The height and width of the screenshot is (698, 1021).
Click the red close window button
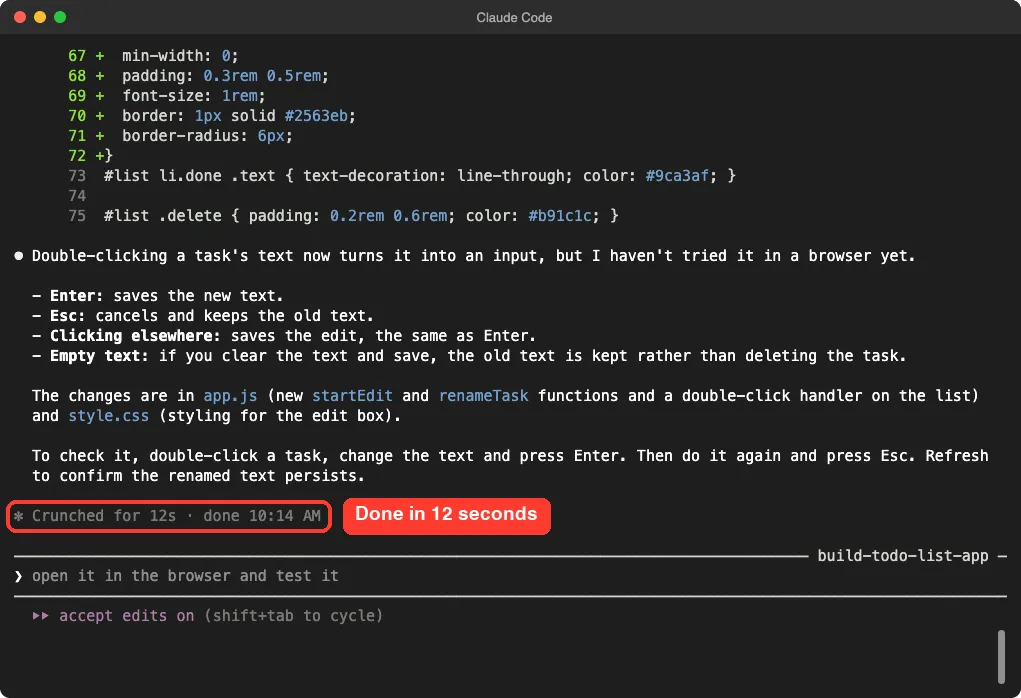point(20,17)
